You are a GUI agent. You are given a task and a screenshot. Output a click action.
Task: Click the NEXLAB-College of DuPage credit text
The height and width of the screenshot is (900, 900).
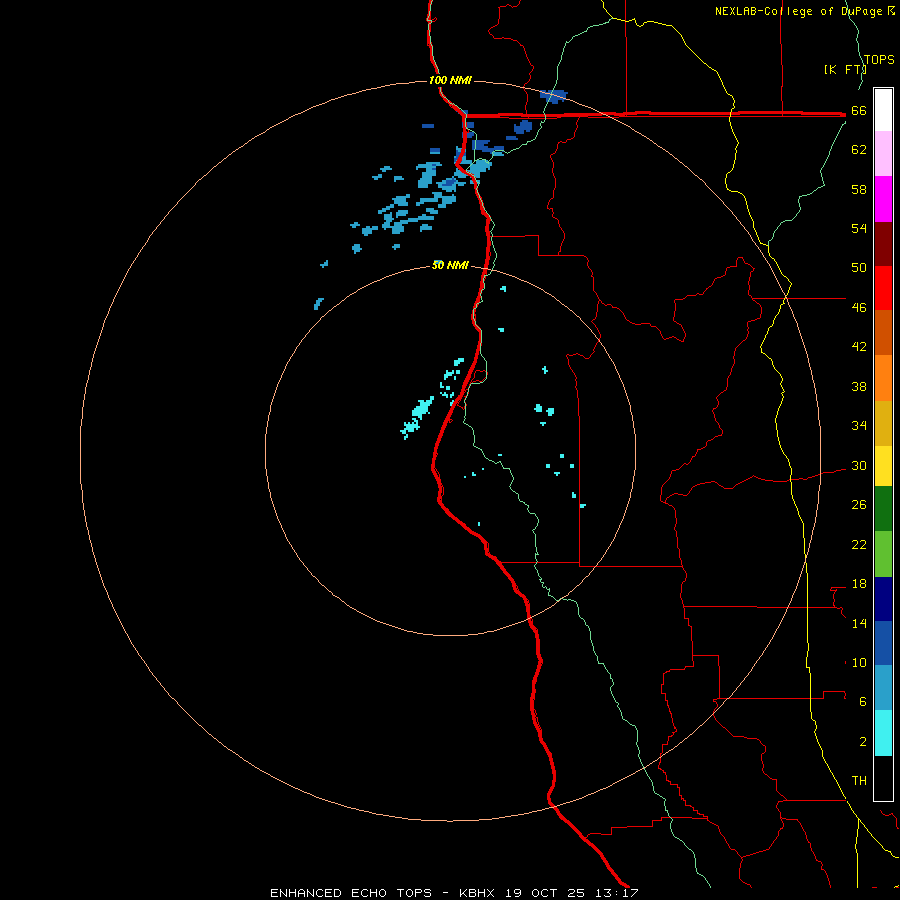coord(805,11)
